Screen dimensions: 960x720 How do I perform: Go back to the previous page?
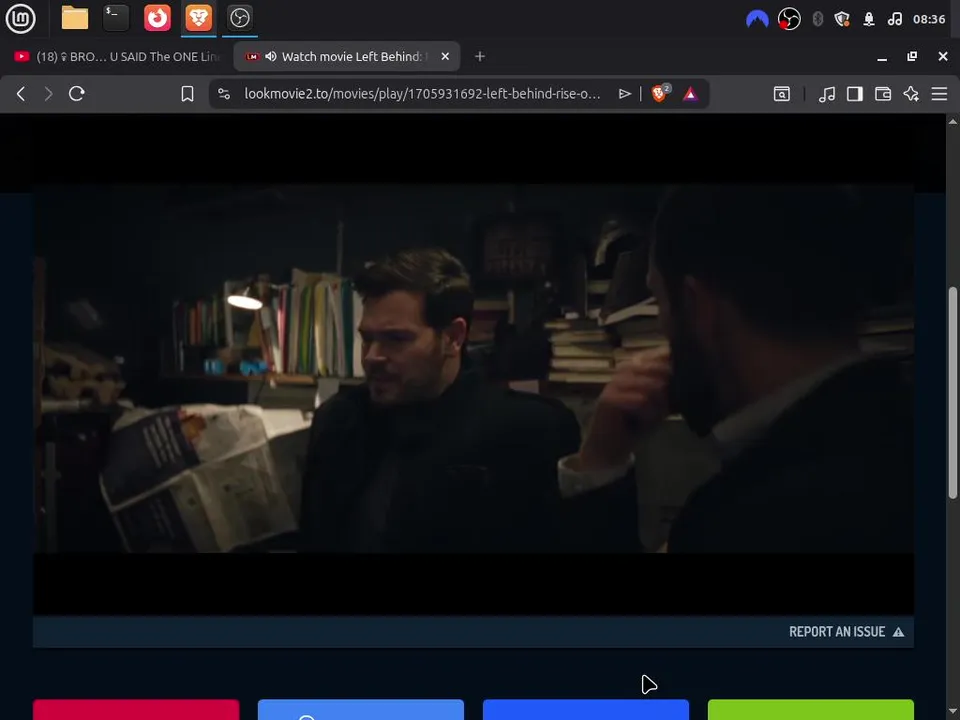pyautogui.click(x=21, y=94)
